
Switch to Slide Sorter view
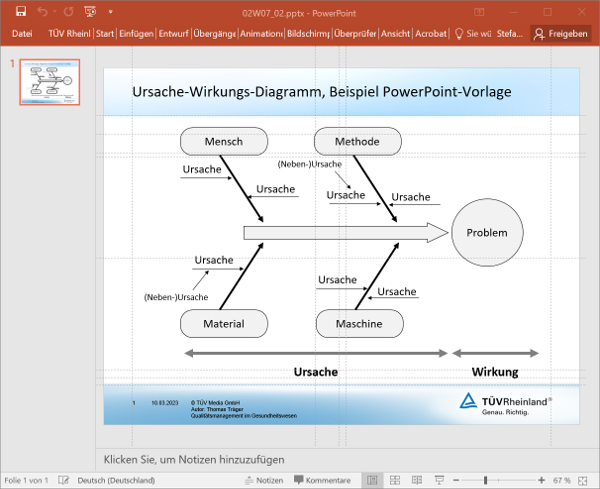pos(394,480)
